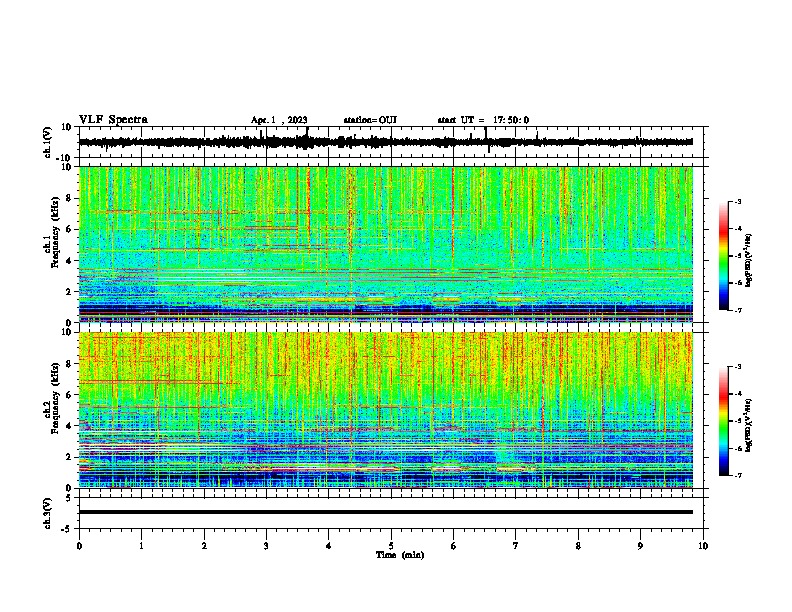Click the "ch.1 Frequency (kHz)" axis label
792x612 pixels.
[51, 235]
